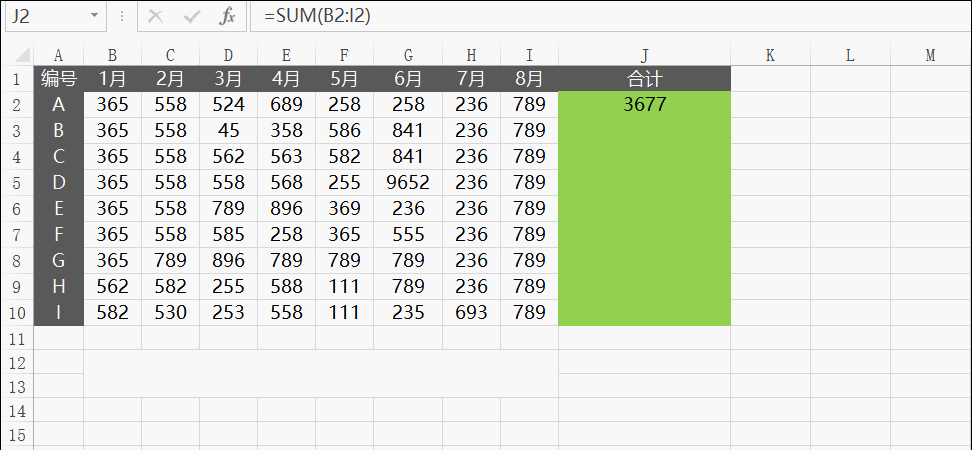Select row 5 header
972x450 pixels.
point(17,183)
